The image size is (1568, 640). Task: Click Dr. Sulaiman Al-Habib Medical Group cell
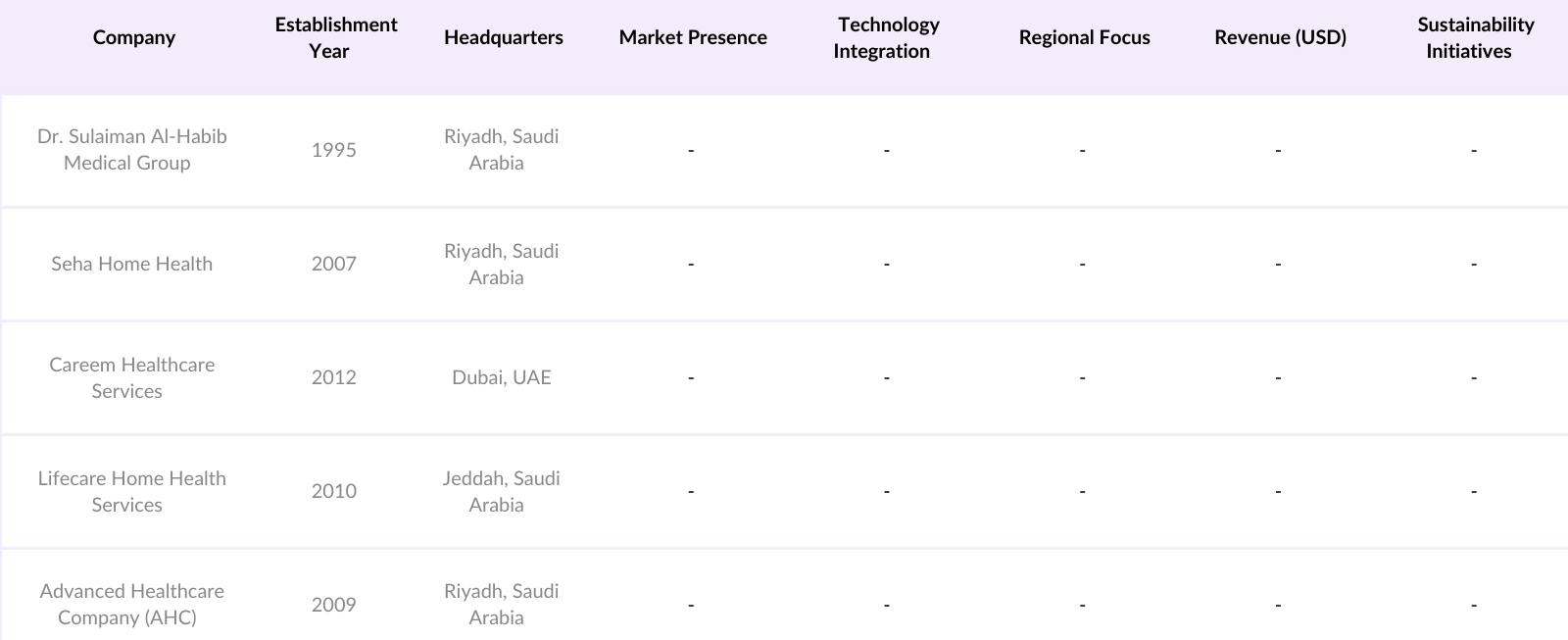(131, 150)
